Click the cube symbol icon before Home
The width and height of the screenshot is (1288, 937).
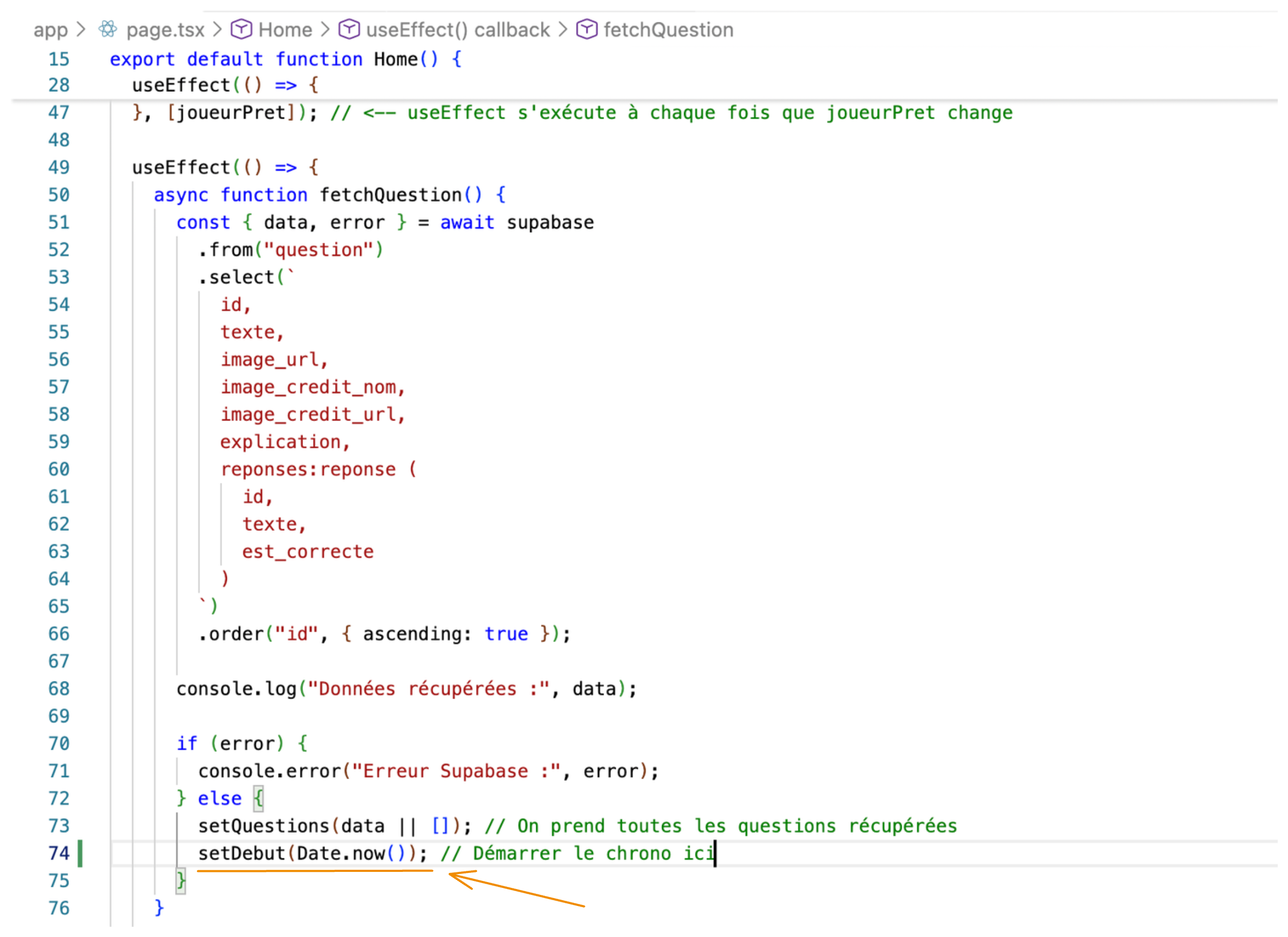(242, 29)
